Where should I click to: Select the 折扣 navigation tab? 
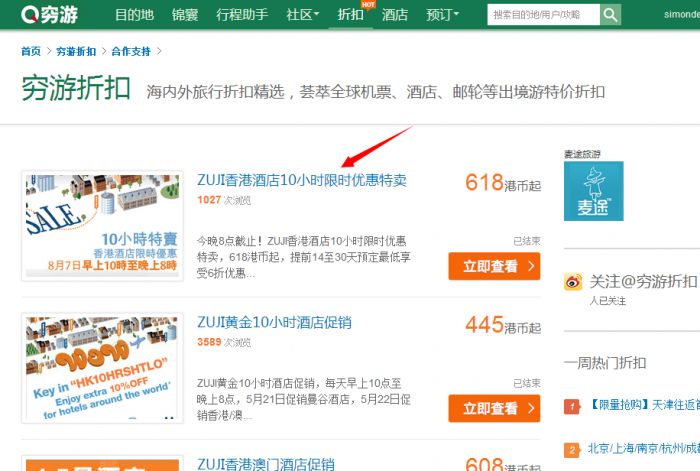(x=350, y=15)
